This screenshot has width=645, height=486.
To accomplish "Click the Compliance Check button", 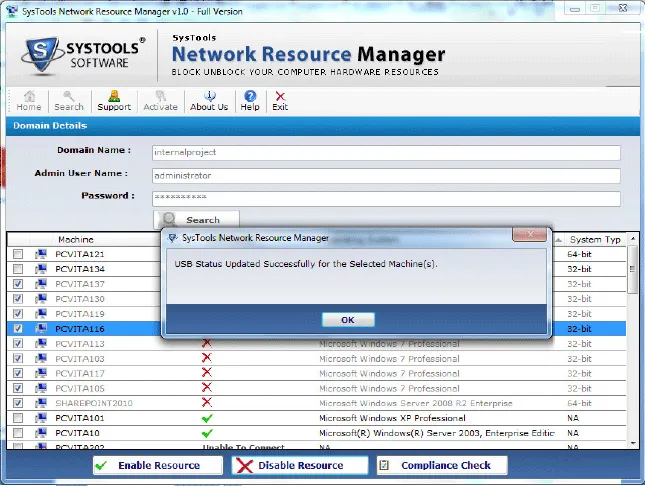I will coord(442,465).
